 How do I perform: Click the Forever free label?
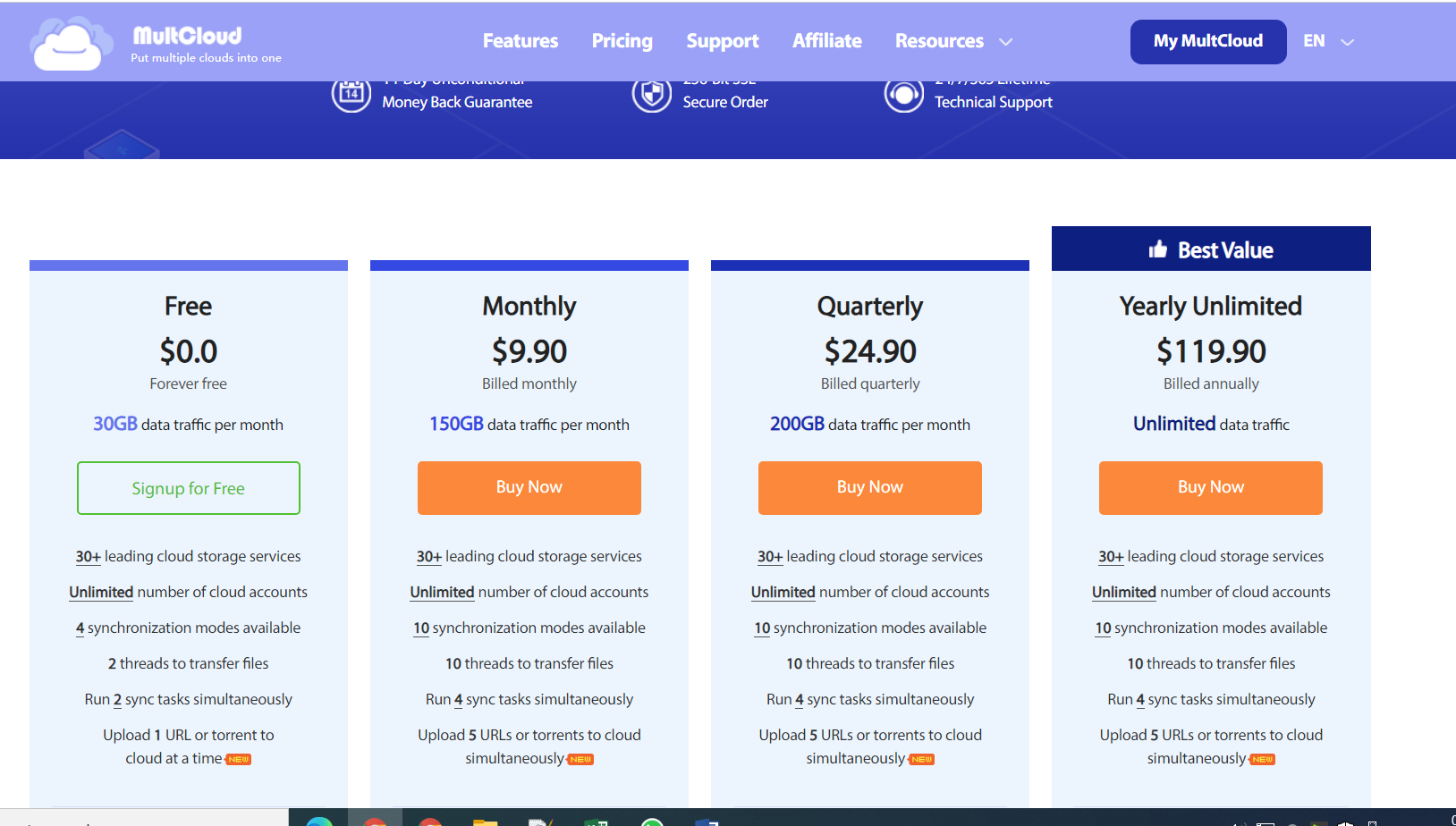tap(188, 384)
